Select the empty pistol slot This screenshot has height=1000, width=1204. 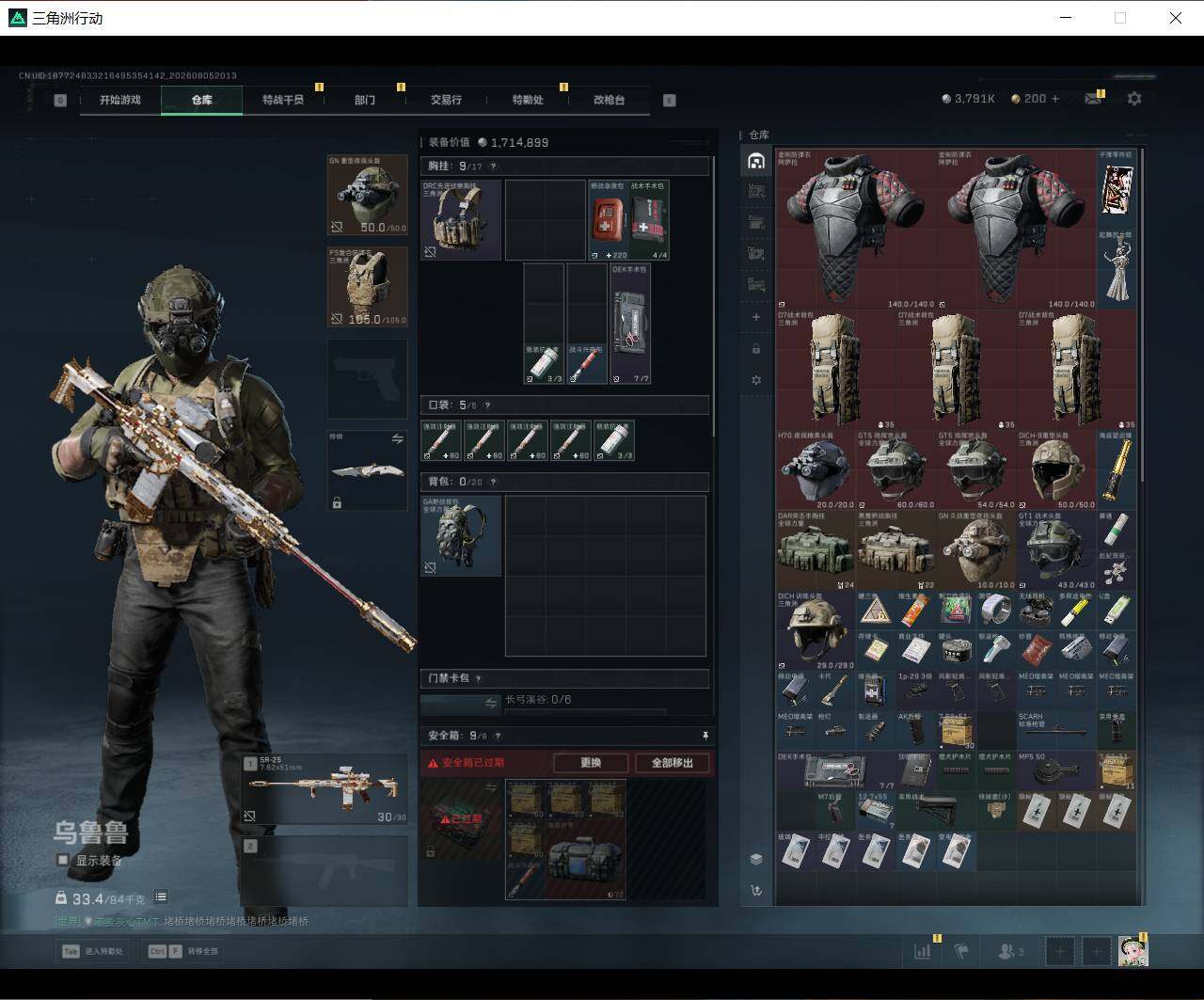pos(368,379)
